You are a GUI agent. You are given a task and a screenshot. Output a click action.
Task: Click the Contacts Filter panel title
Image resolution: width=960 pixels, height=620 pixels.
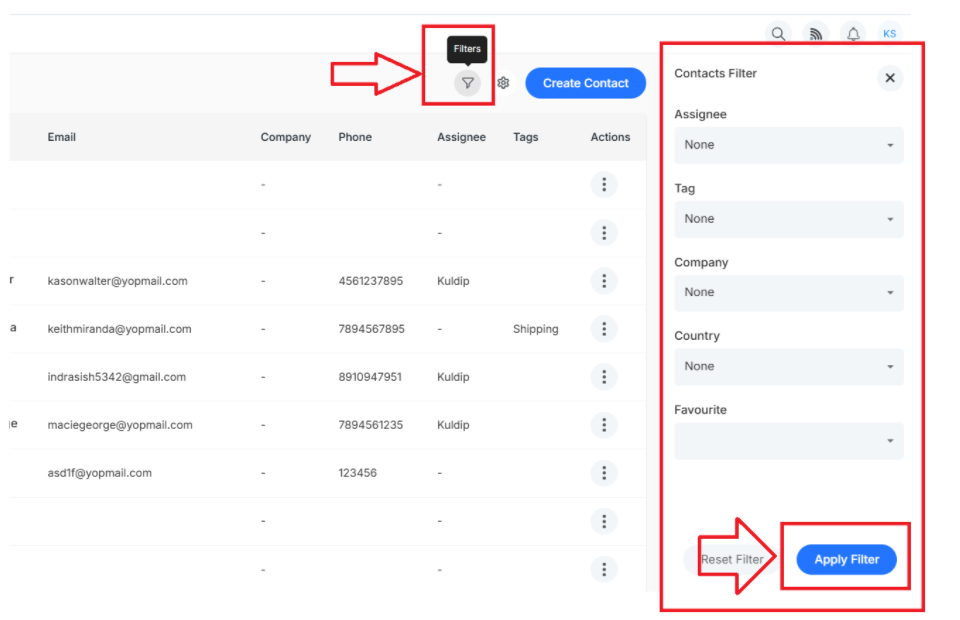tap(715, 73)
